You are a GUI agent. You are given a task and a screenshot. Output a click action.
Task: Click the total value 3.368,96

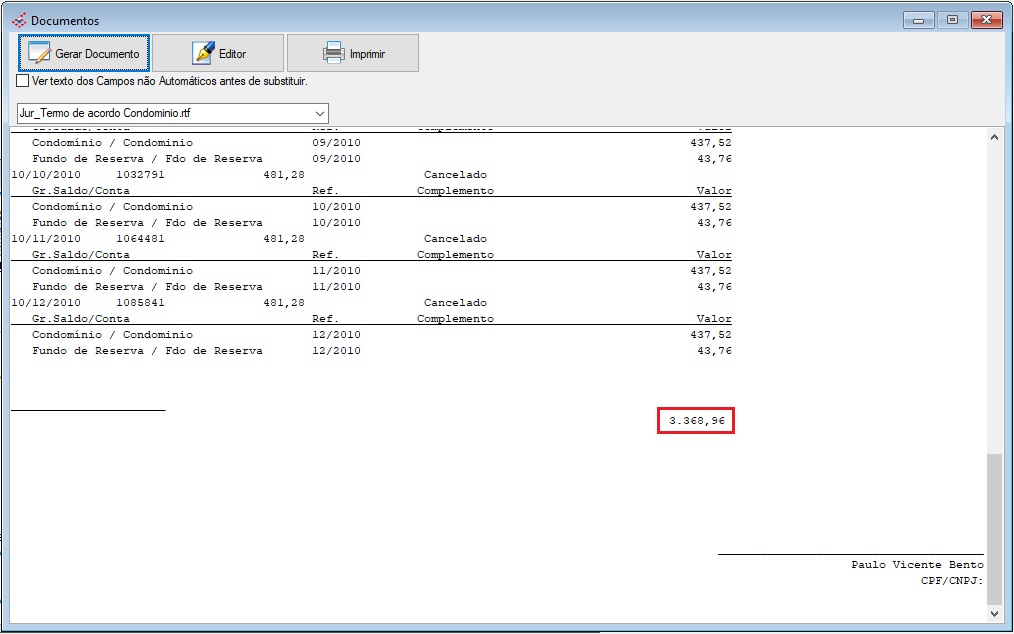pos(696,421)
